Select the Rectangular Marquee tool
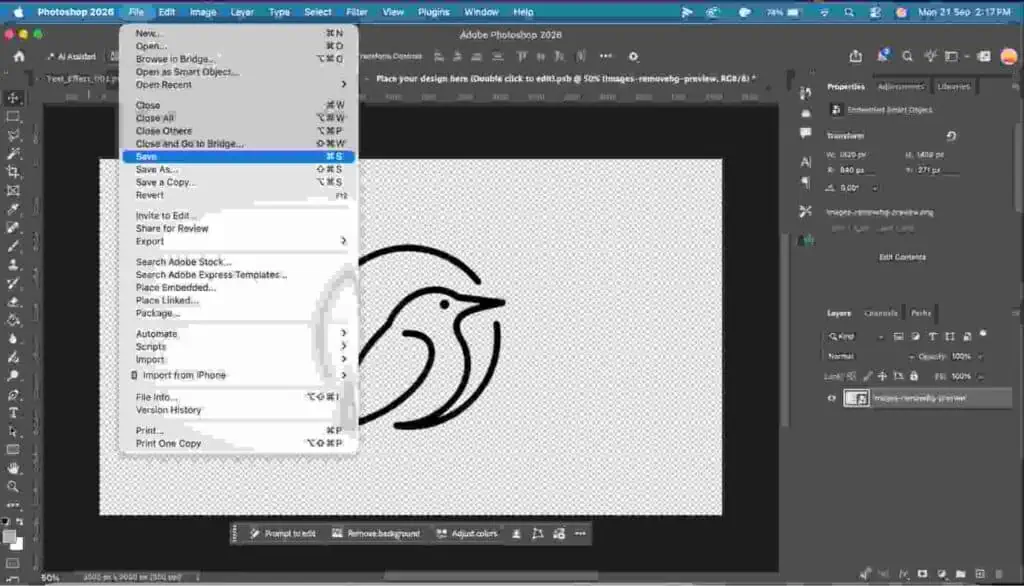Image resolution: width=1024 pixels, height=586 pixels. click(x=13, y=117)
